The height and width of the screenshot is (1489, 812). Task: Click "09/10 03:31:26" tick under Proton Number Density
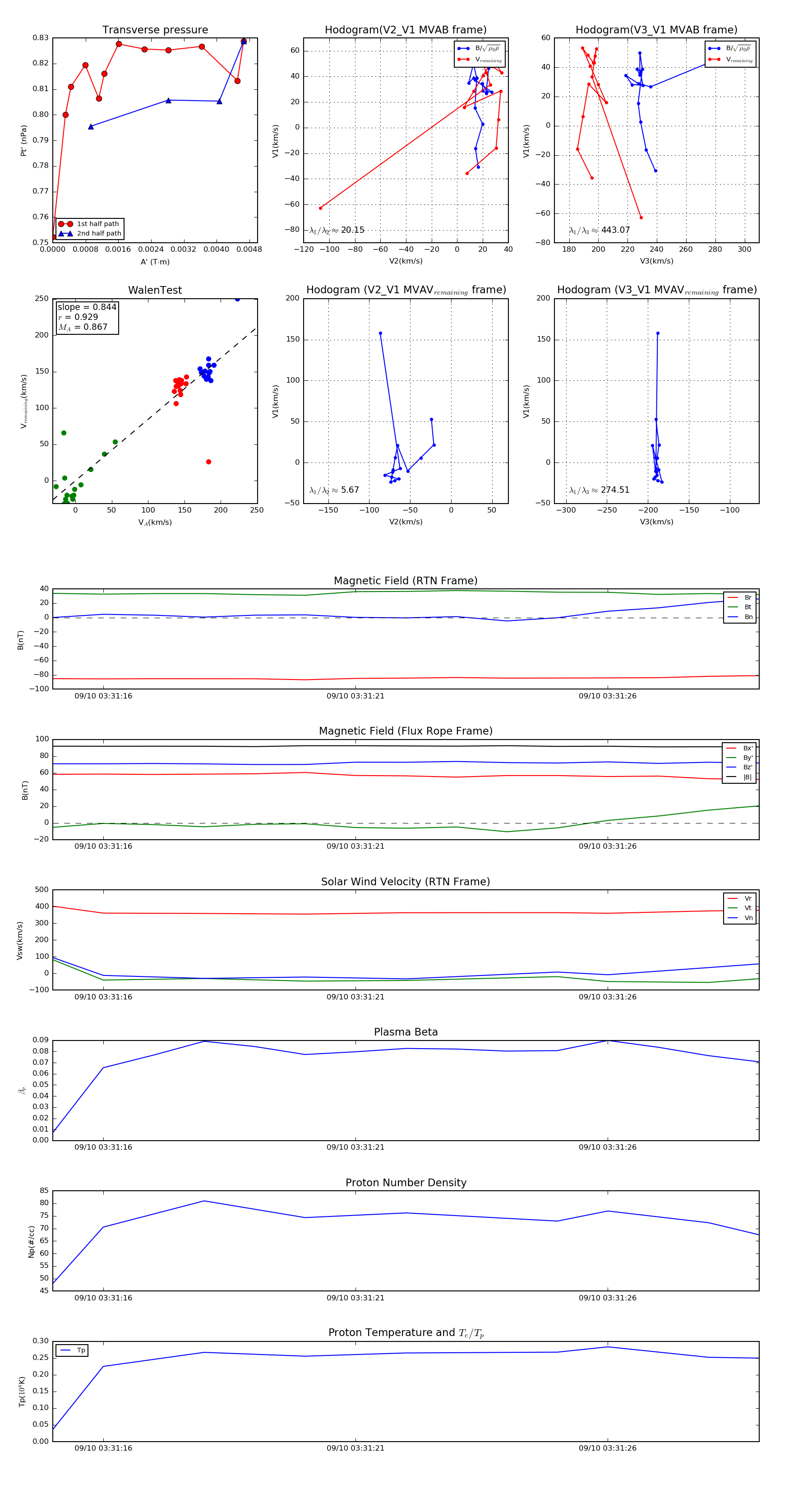[x=607, y=1298]
